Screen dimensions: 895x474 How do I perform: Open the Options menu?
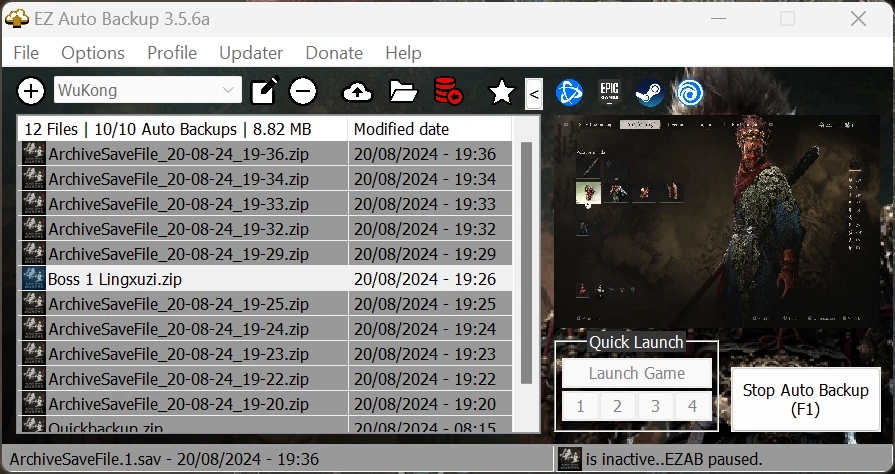(93, 53)
